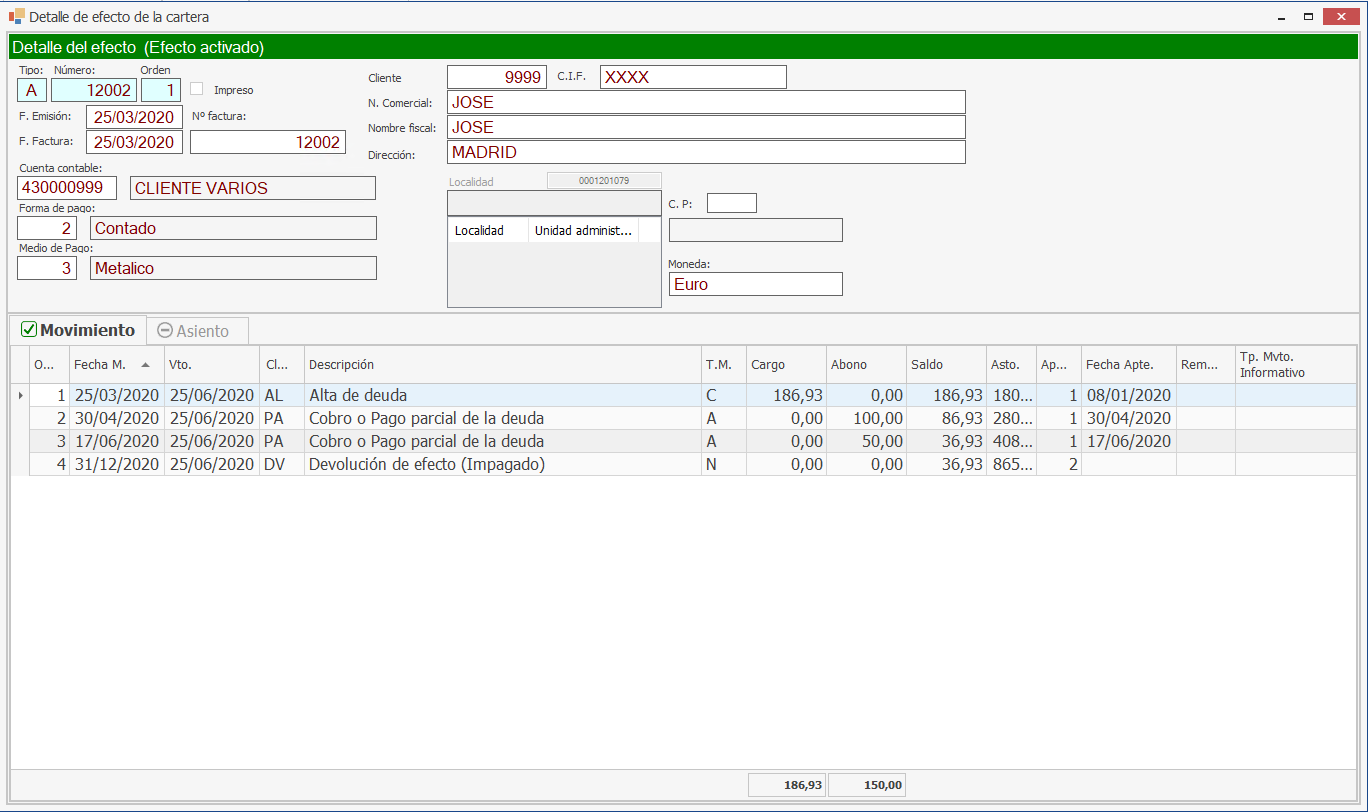Image resolution: width=1368 pixels, height=812 pixels.
Task: Click the Cuenta contable field 430000999
Action: tap(67, 188)
